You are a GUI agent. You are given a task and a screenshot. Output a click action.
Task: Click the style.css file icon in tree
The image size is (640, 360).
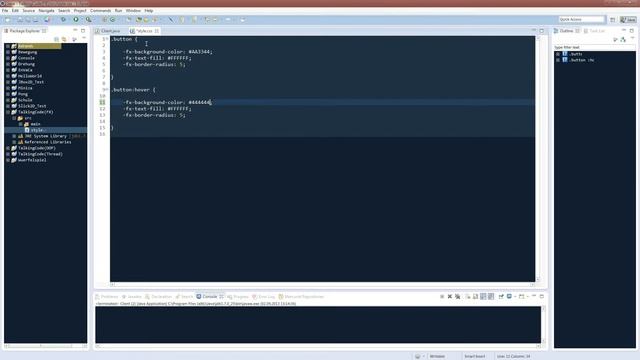pyautogui.click(x=27, y=130)
